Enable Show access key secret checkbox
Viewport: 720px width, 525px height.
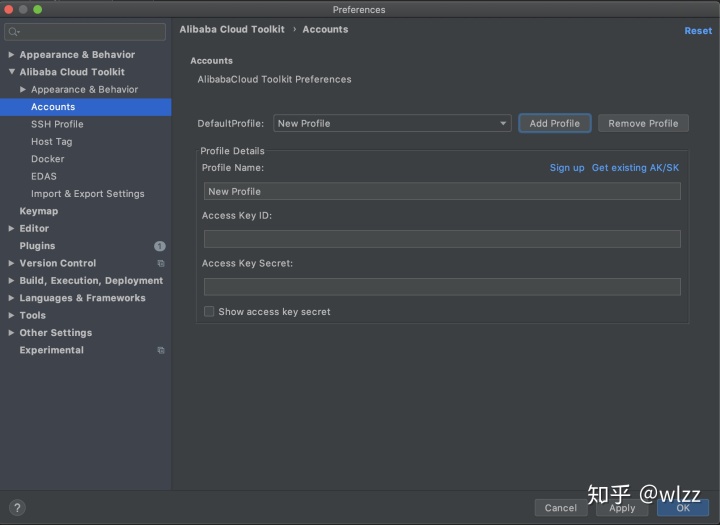point(209,311)
